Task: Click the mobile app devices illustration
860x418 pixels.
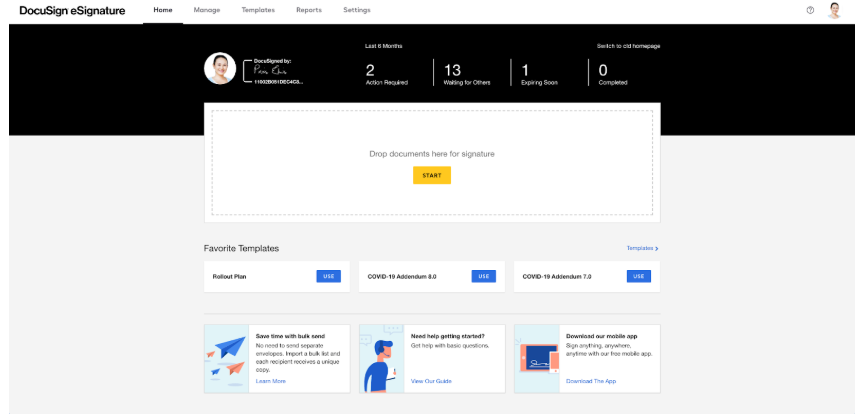Action: click(538, 357)
